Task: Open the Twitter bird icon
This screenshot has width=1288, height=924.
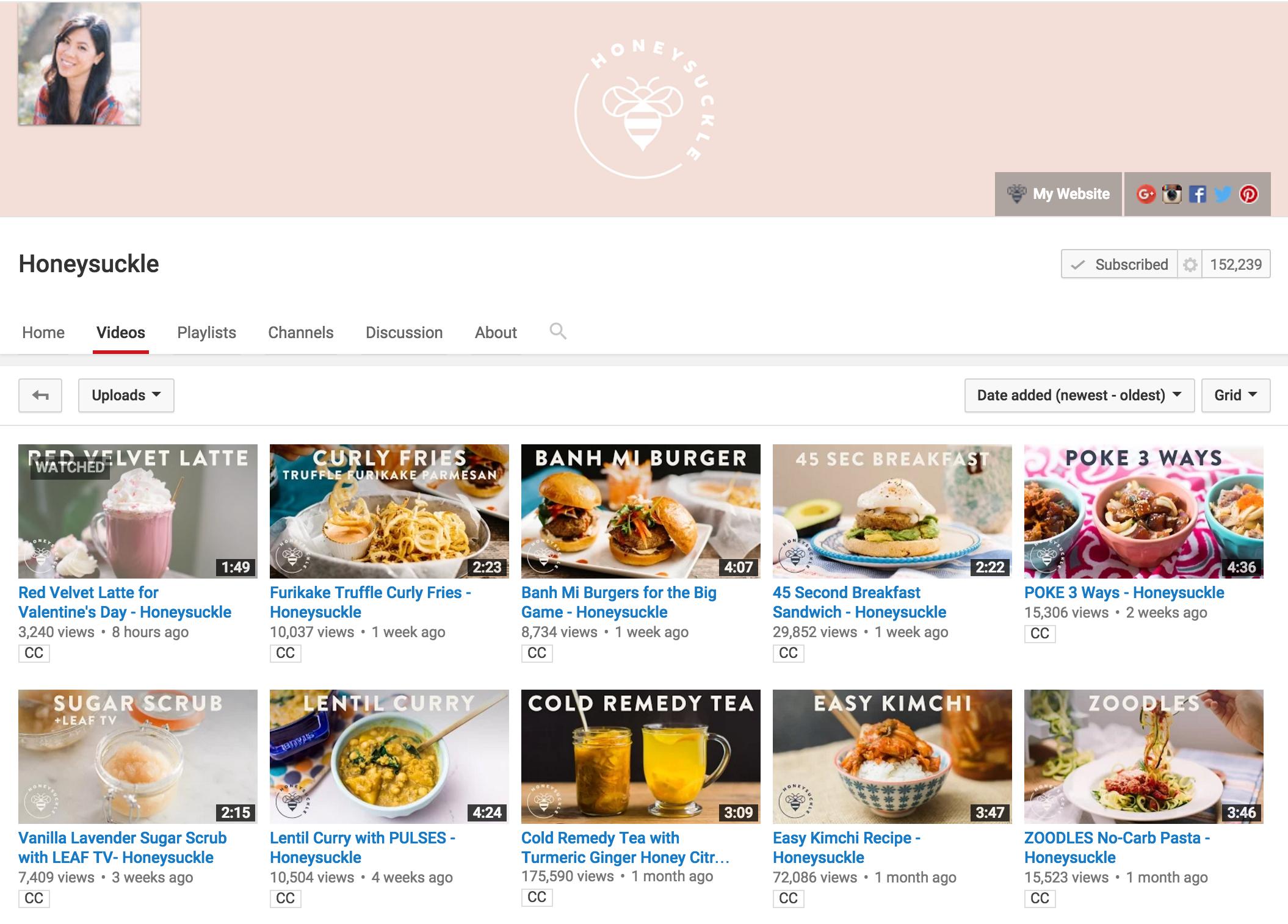Action: coord(1223,194)
